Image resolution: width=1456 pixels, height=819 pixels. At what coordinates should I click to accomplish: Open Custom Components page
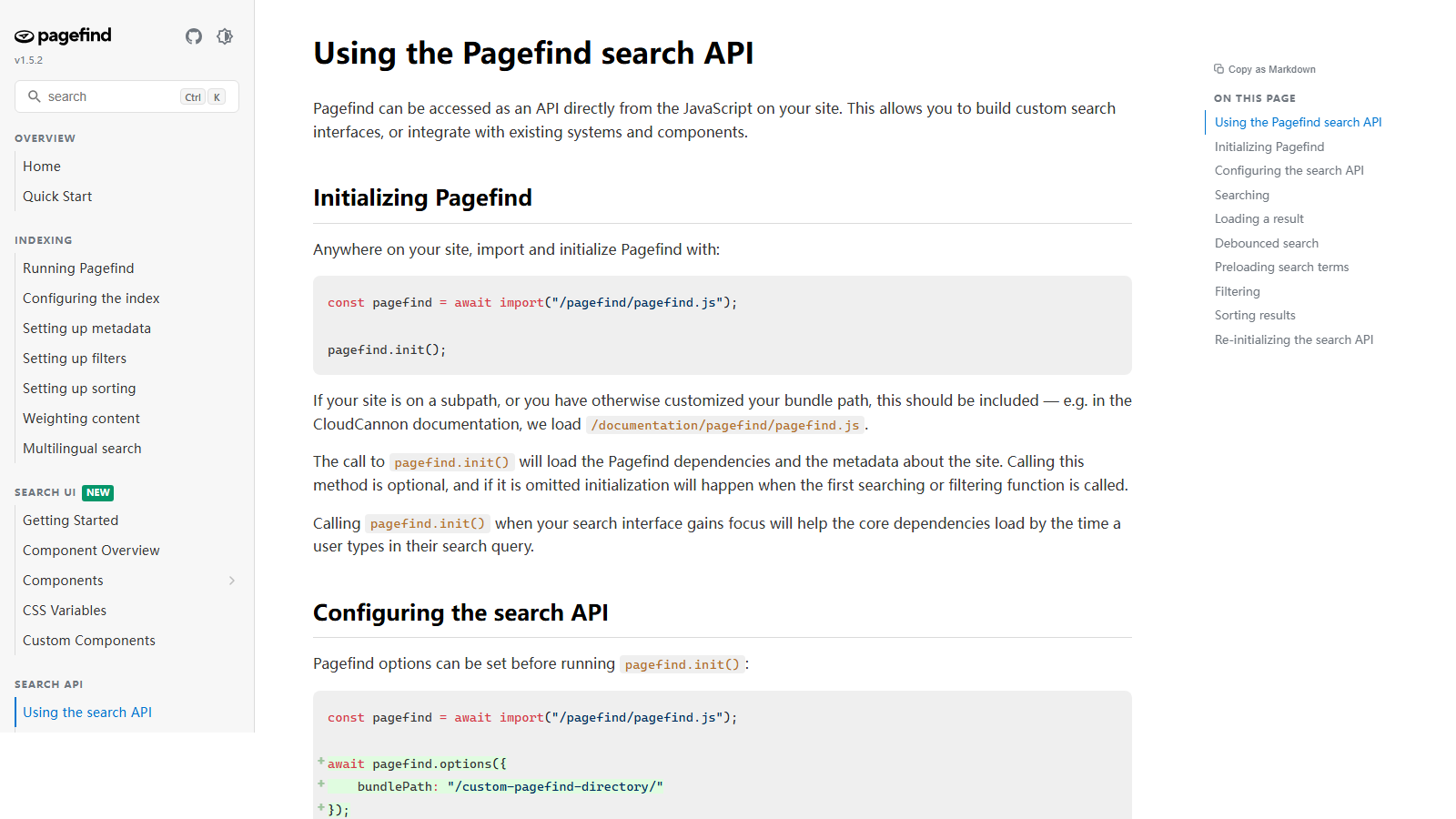[89, 641]
